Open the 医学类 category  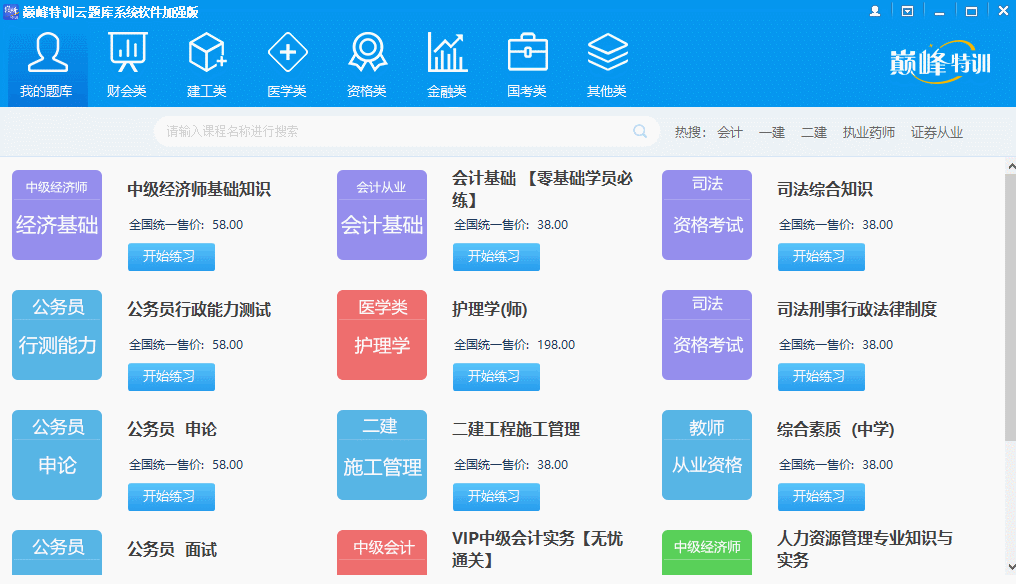[x=287, y=65]
